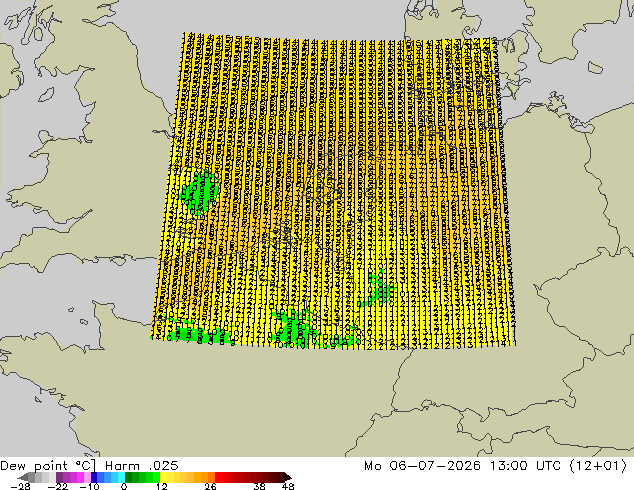The image size is (634, 490).
Task: Click the '13:00 UTC (12+01)' time label
Action: (x=558, y=466)
